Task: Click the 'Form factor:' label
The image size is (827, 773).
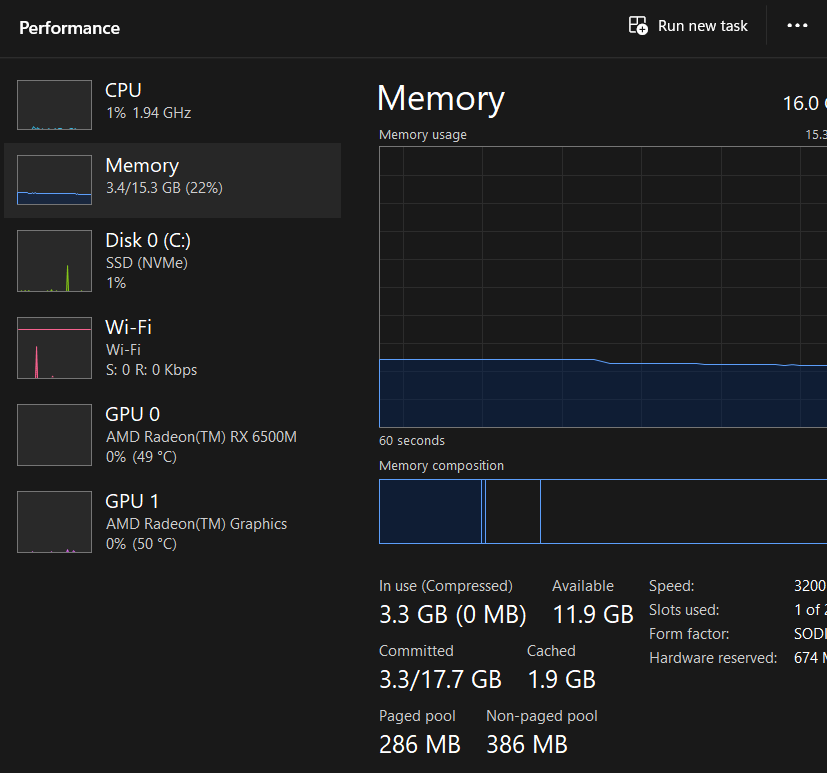Action: click(689, 634)
